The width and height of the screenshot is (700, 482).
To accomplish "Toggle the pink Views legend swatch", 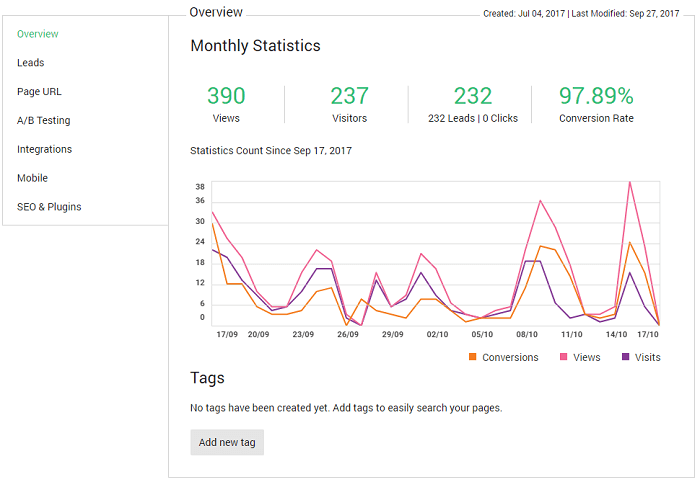I will coord(563,357).
